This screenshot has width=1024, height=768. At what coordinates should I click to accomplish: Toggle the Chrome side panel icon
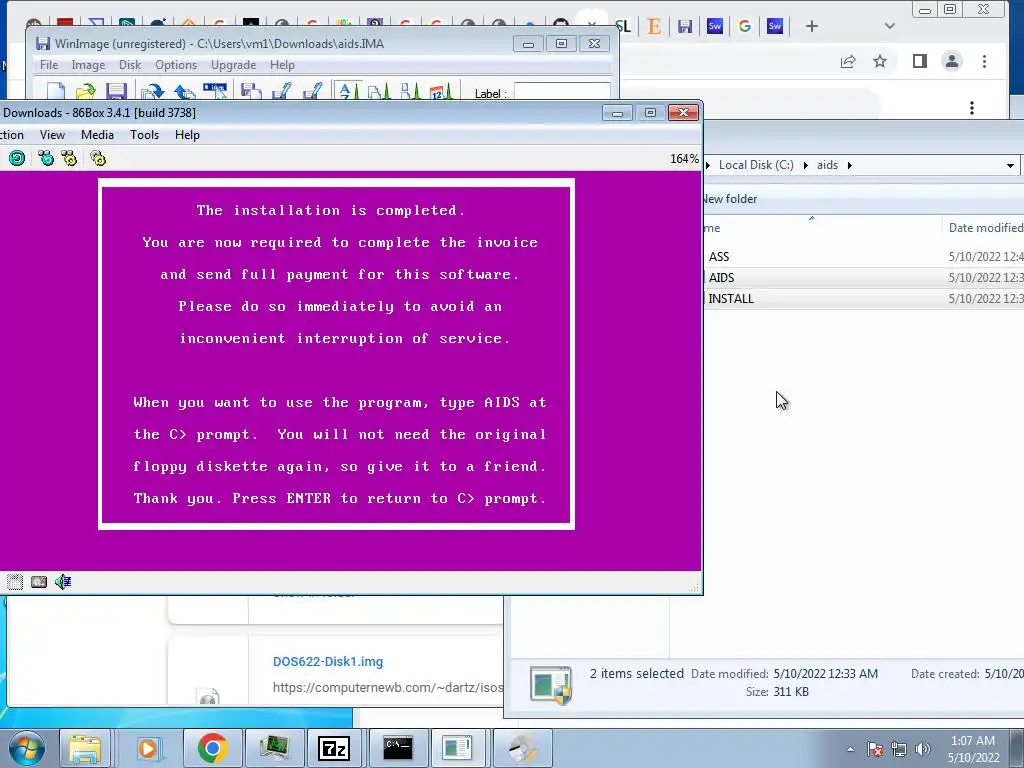tap(920, 61)
